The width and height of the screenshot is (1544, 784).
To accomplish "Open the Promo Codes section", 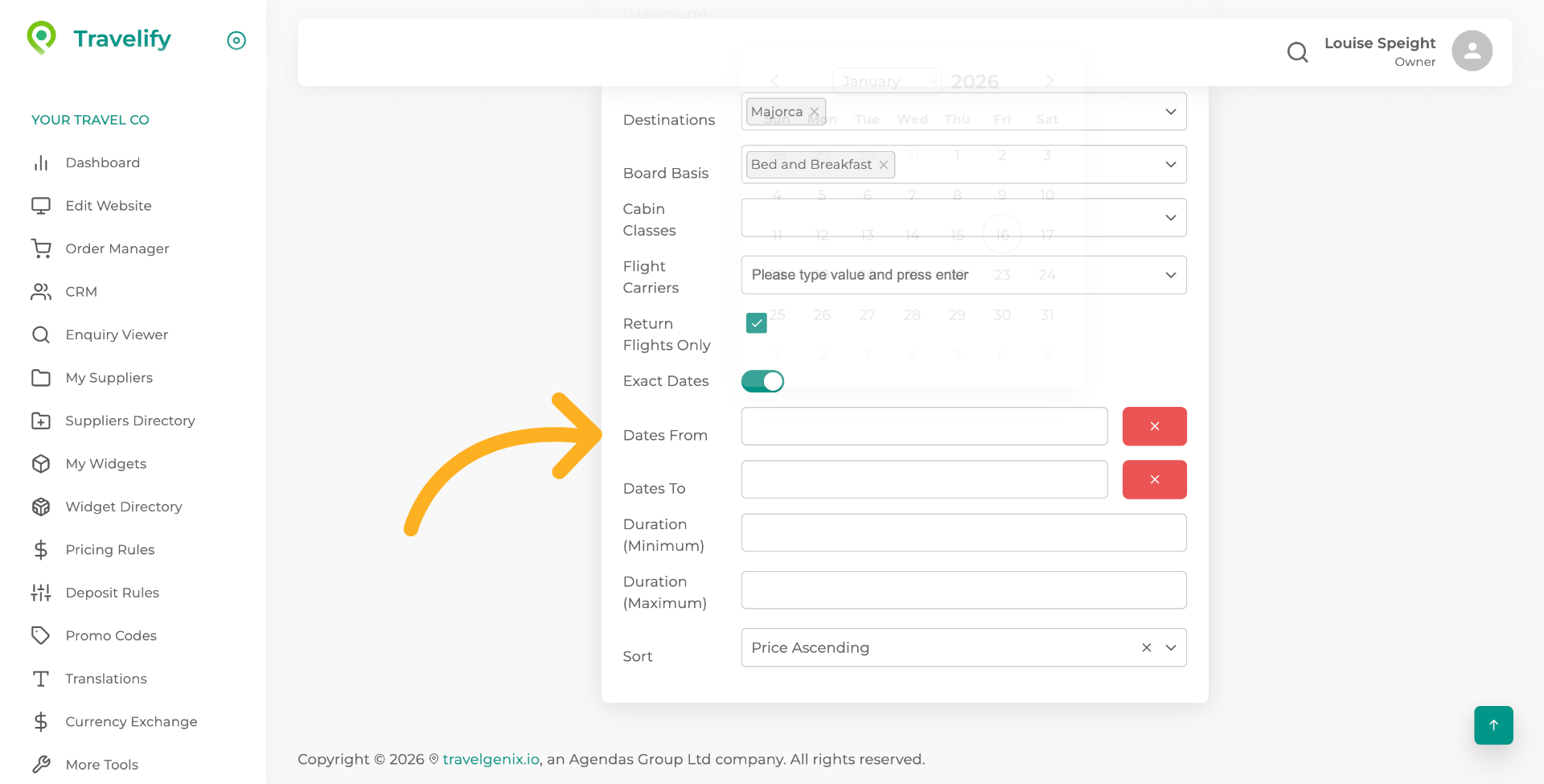I will 111,635.
